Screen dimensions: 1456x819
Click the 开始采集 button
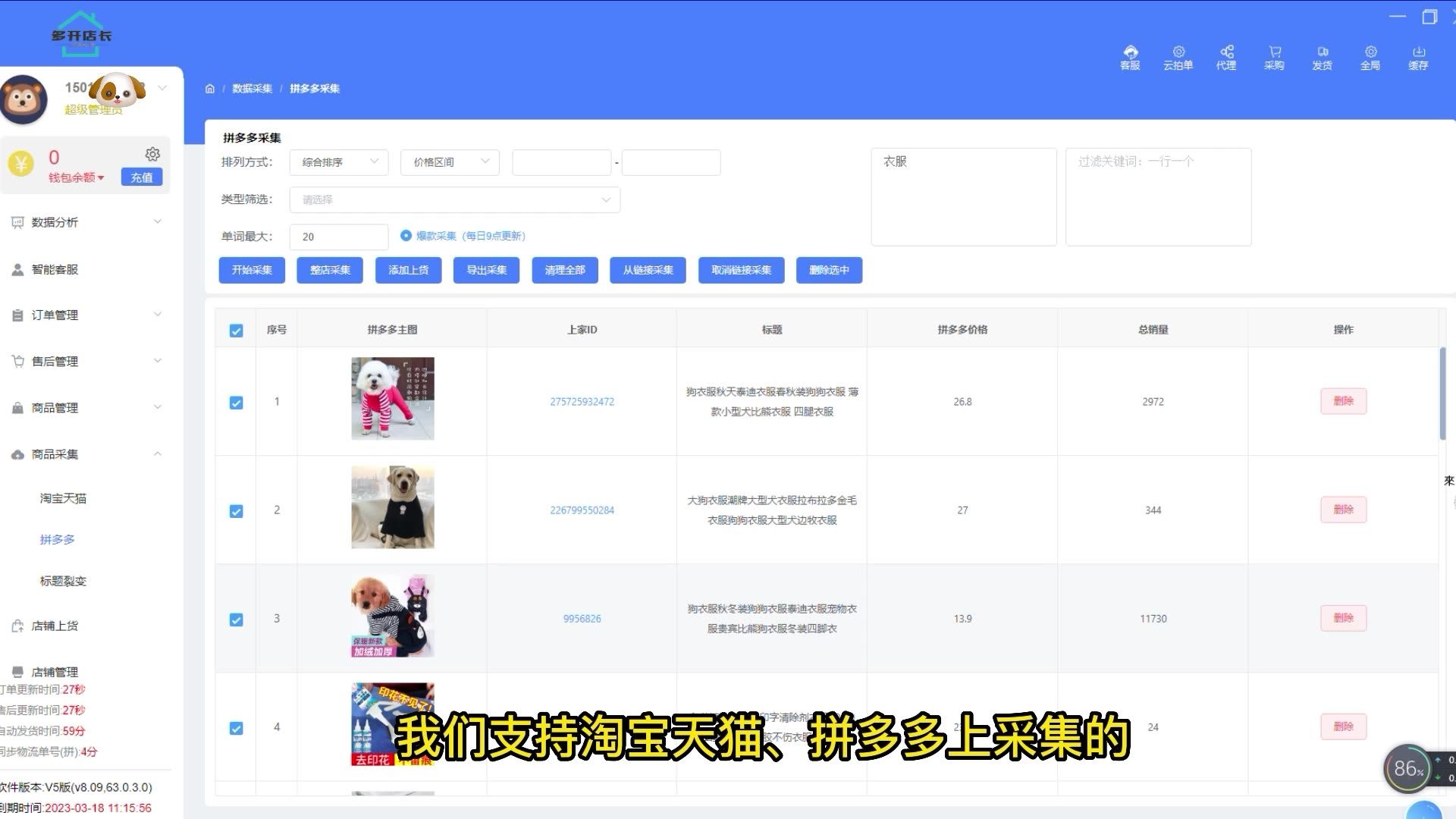point(252,270)
